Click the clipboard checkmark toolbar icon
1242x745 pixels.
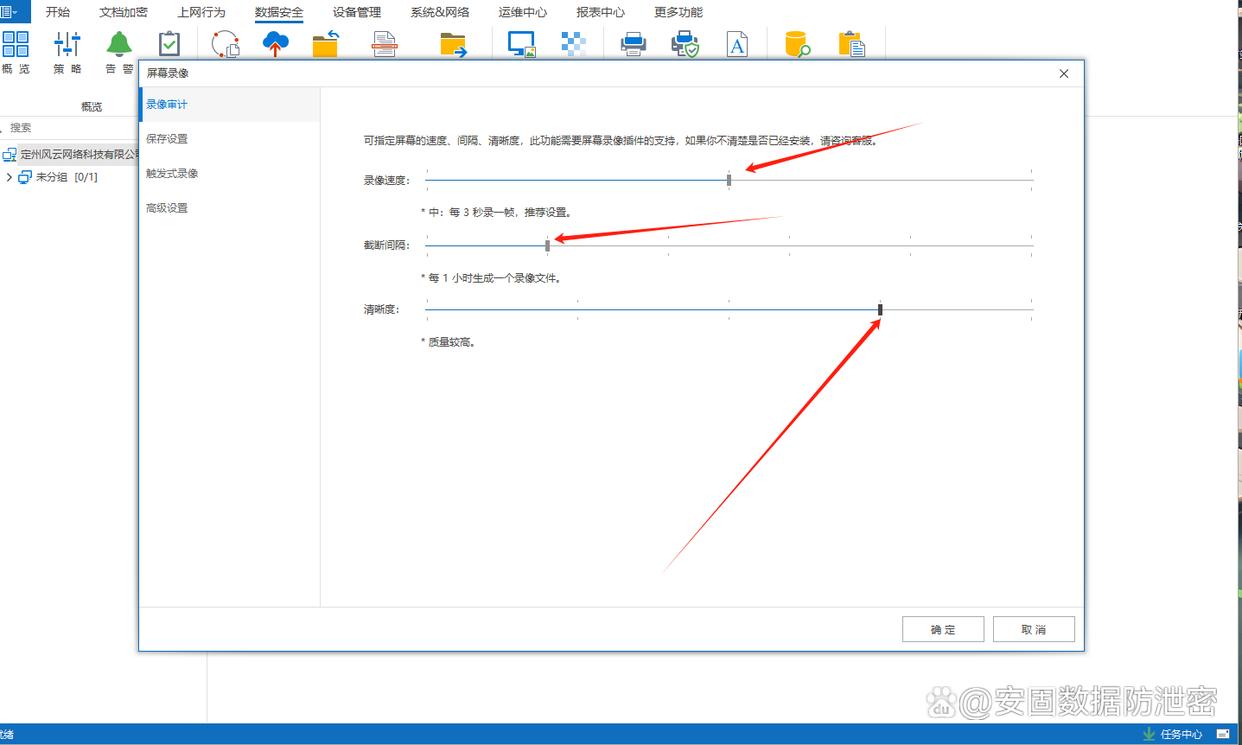point(170,44)
